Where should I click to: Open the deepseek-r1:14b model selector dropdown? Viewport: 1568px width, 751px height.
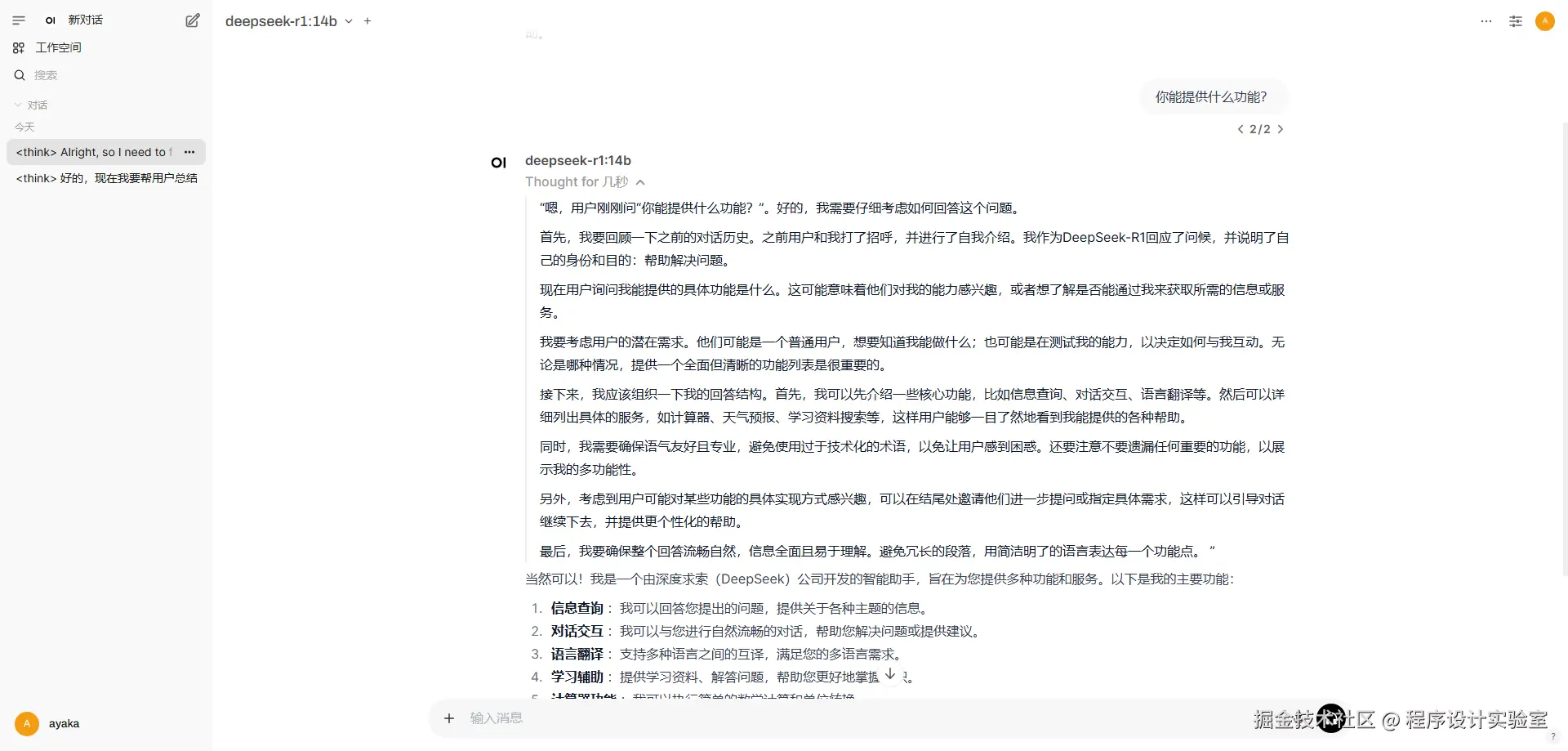point(289,21)
